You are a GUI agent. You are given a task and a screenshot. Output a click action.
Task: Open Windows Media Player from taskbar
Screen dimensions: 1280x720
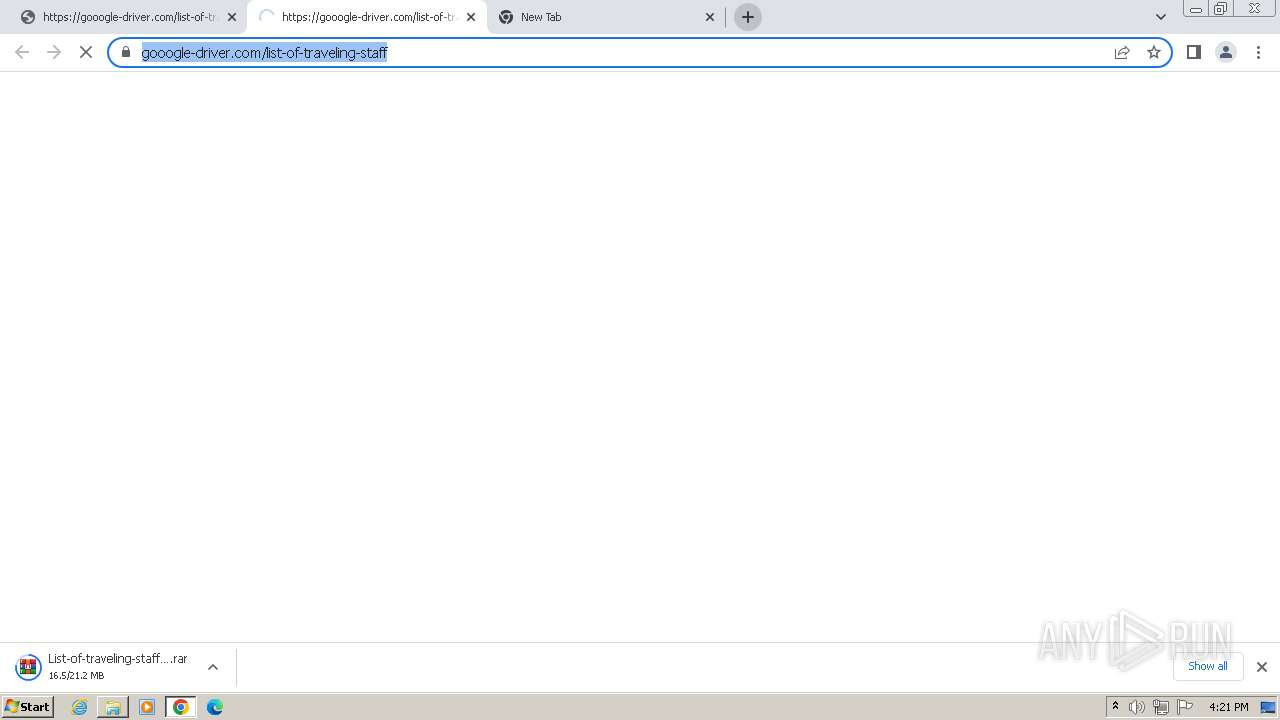[147, 707]
